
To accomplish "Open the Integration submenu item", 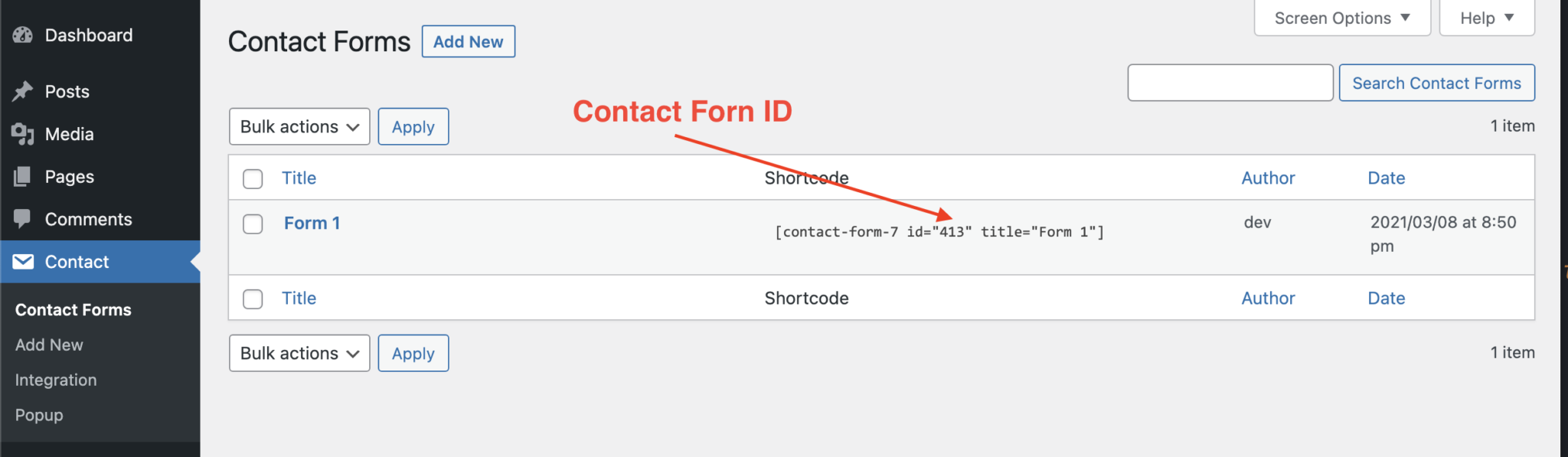I will (x=56, y=380).
